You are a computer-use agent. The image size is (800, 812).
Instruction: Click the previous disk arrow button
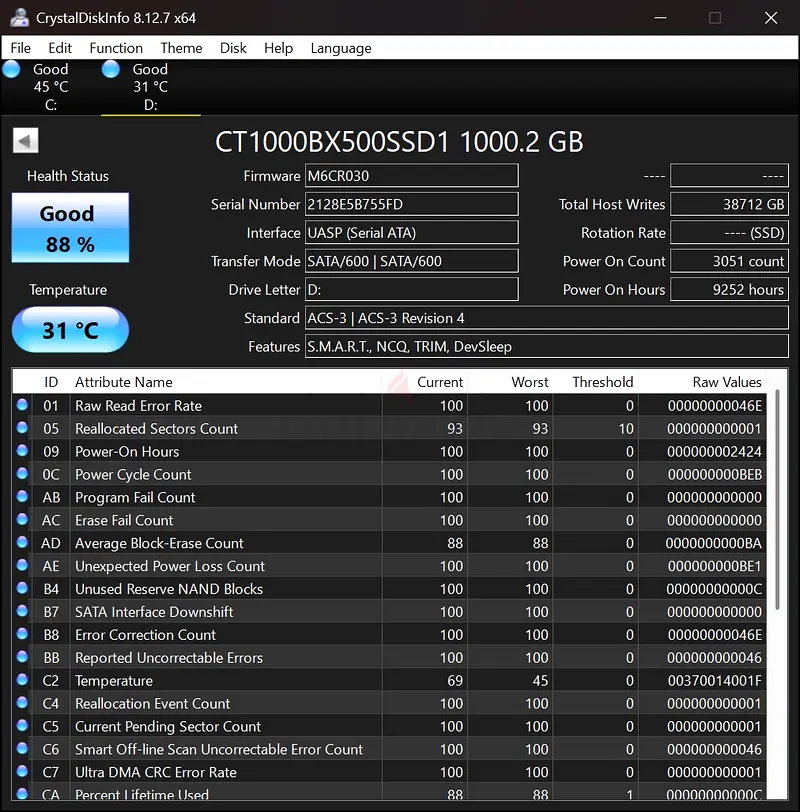tap(25, 140)
